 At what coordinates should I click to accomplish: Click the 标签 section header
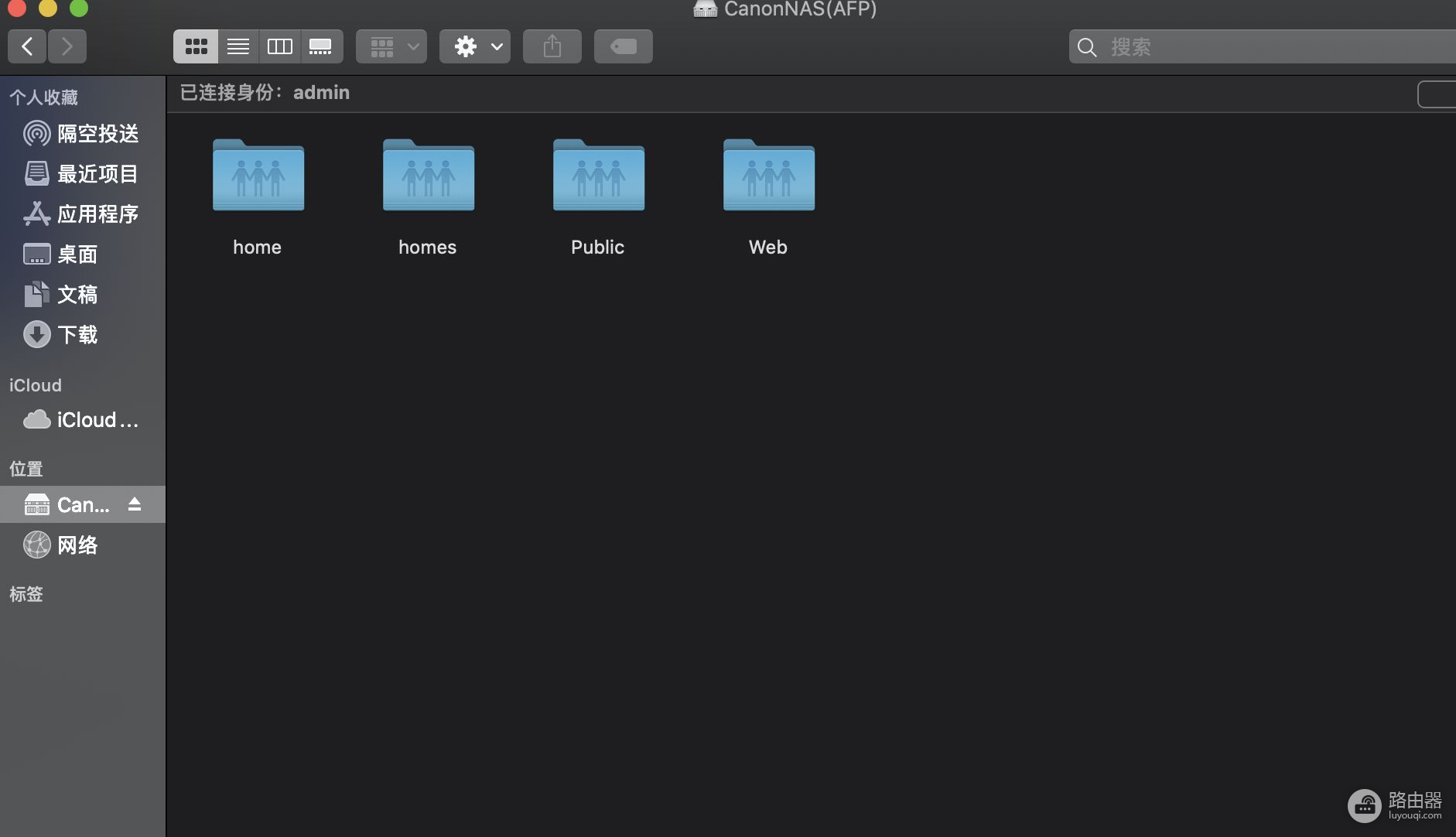tap(26, 594)
